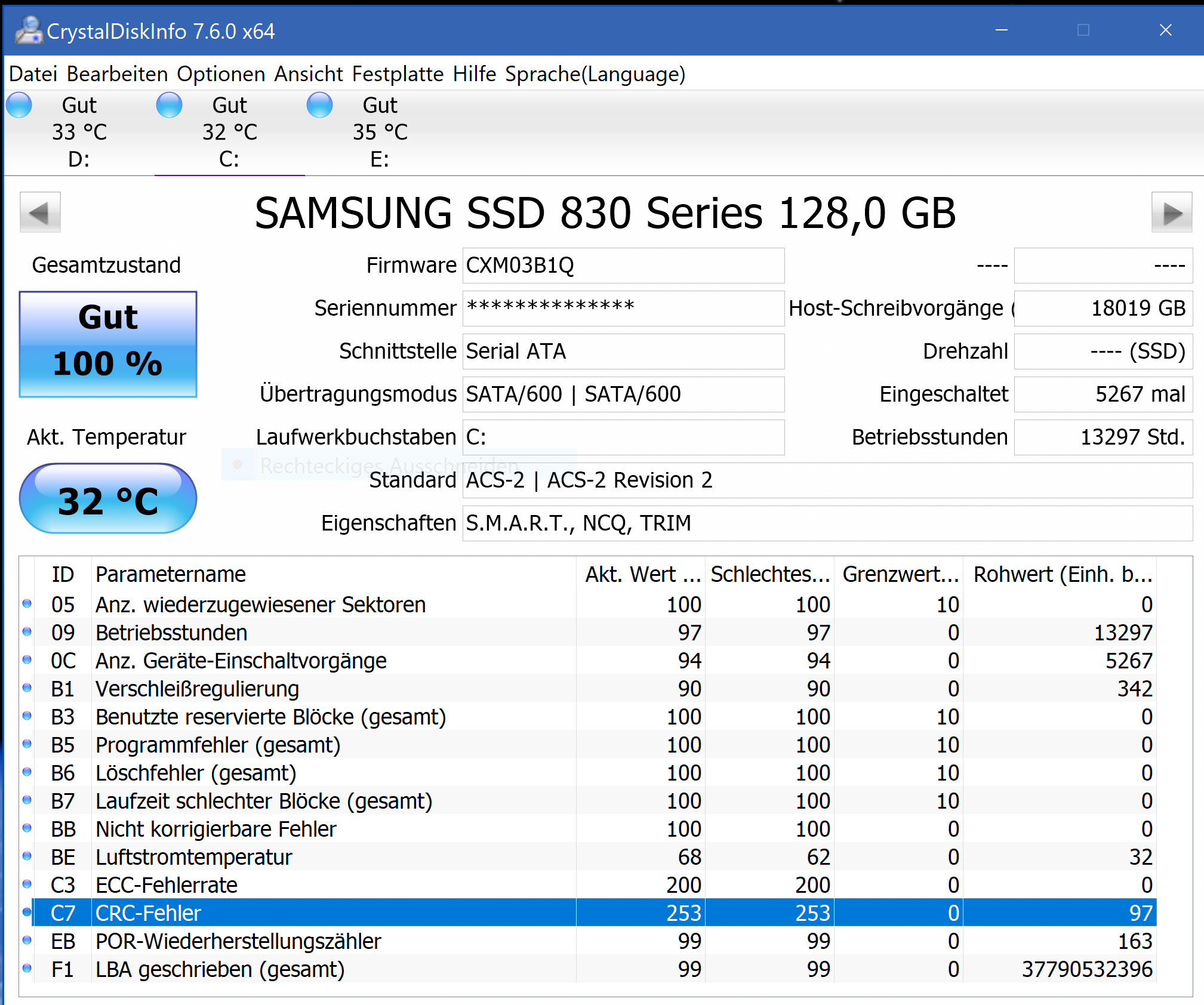
Task: Click the C: drive status orb
Action: coord(169,106)
